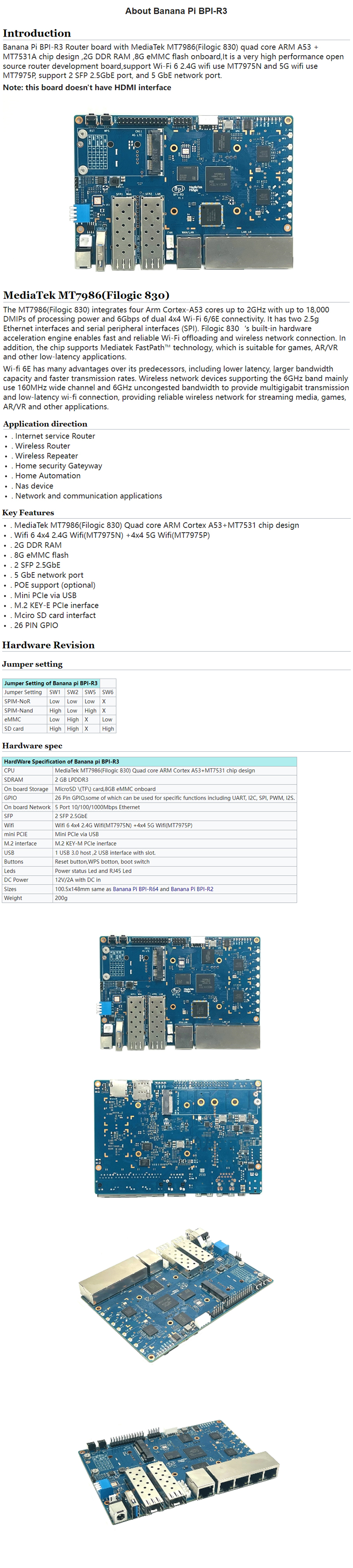Click '1 USB 3.0 host ,2 USB interface with slot.' cell
The image size is (353, 1568).
[175, 853]
